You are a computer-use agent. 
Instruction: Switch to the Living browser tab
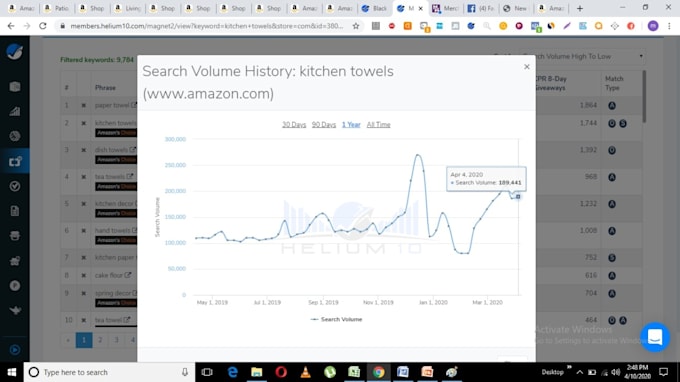[x=128, y=8]
